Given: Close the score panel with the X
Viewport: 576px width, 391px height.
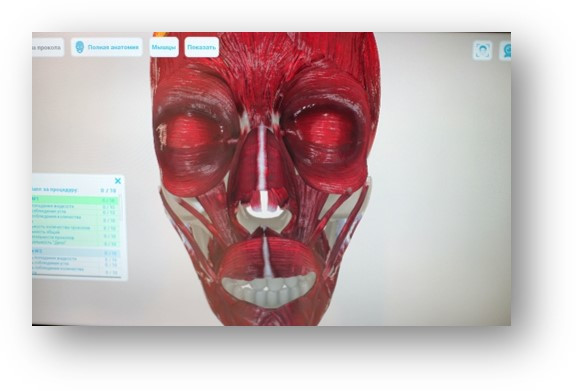Looking at the screenshot, I should tap(118, 181).
